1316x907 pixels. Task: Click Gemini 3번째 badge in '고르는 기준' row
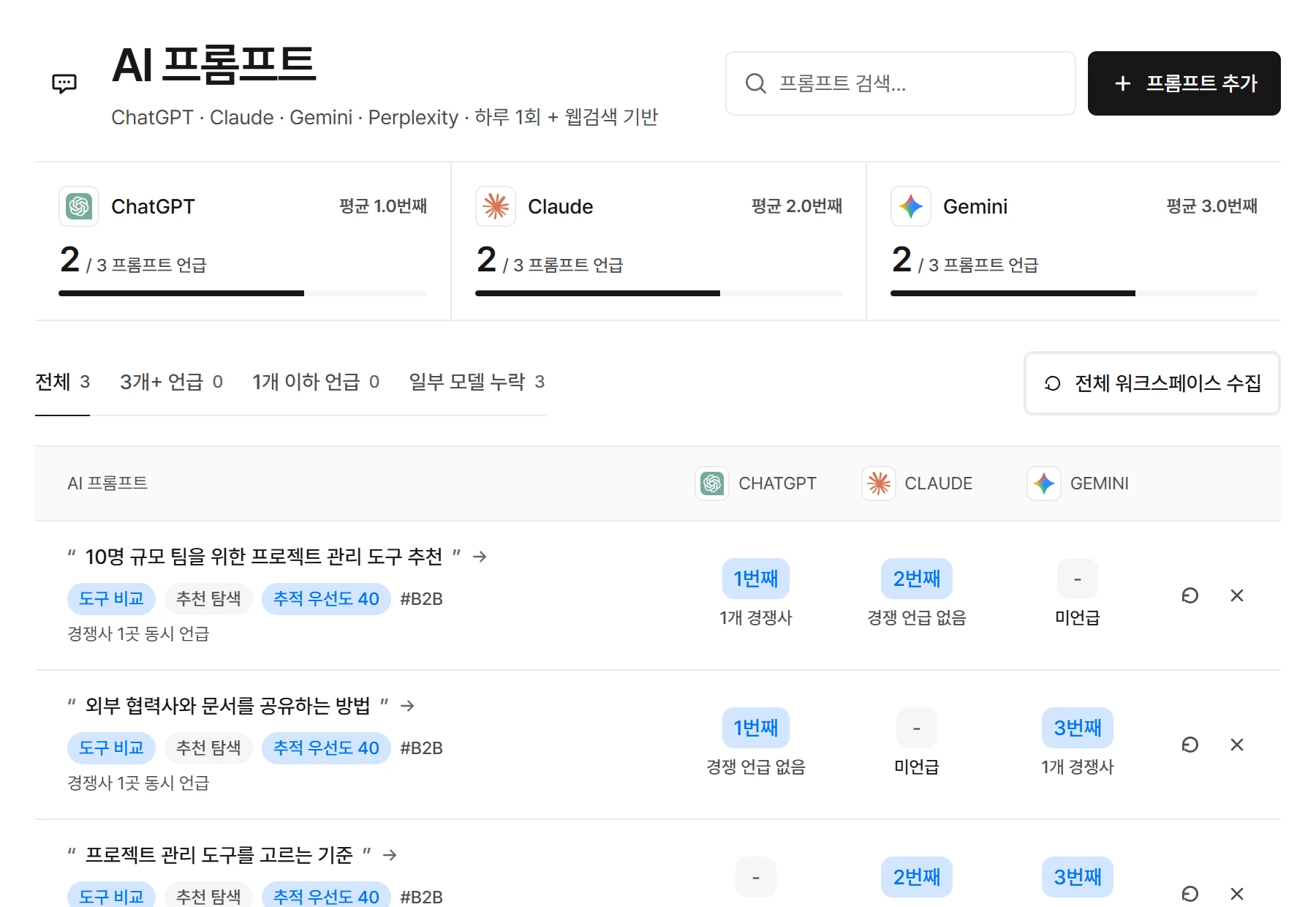click(x=1078, y=877)
